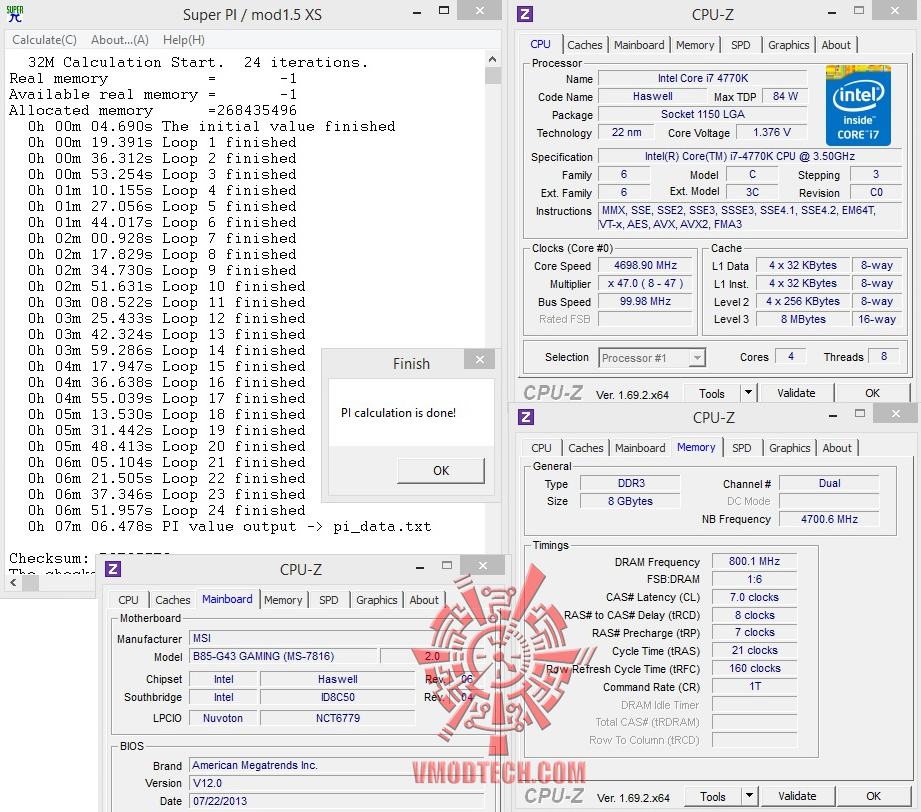921x812 pixels.
Task: Select SPD tab in CPU-Z Mainboard window
Action: pos(329,600)
